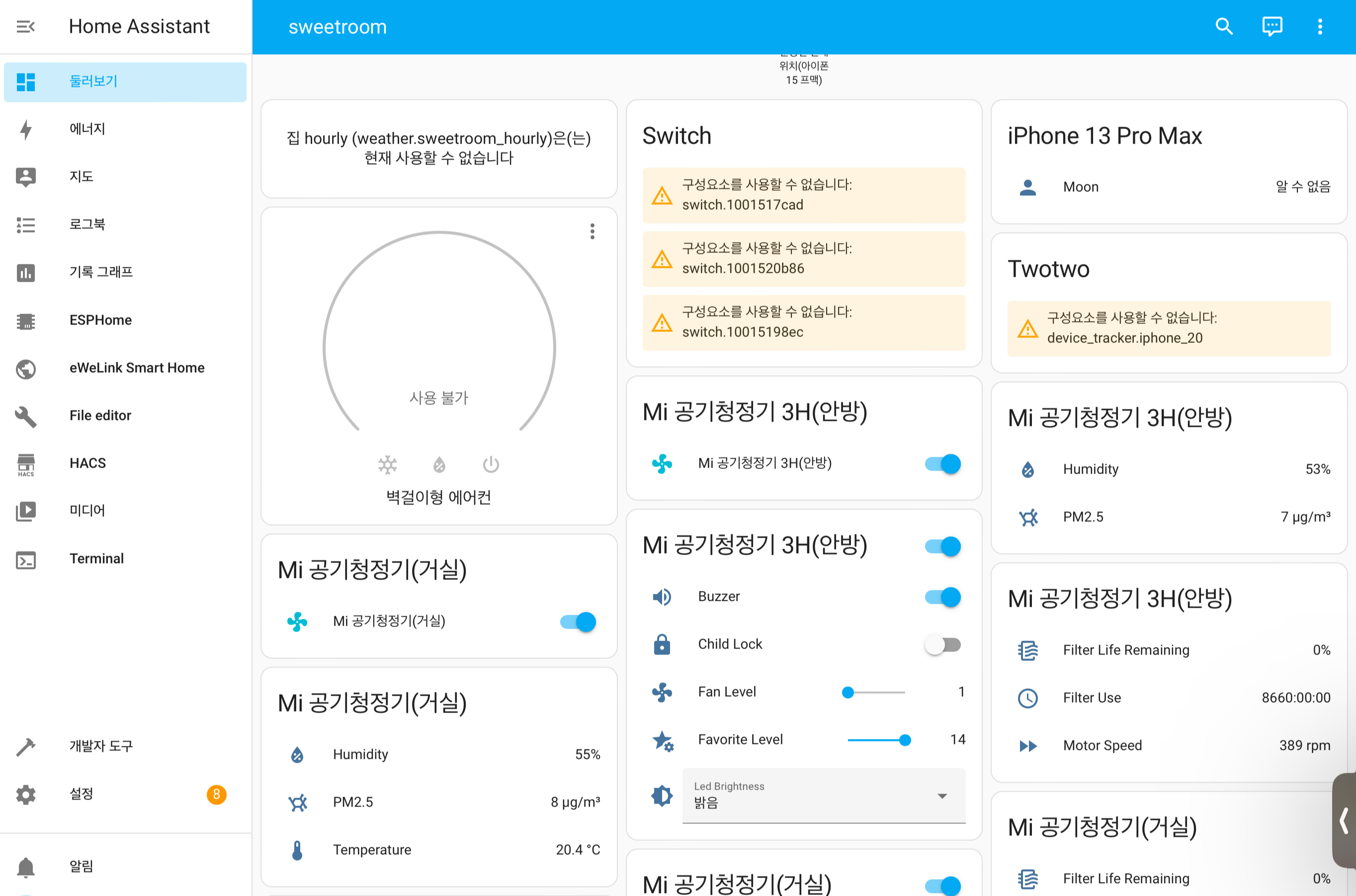Collapse the sidebar with the menu icon

pos(26,26)
